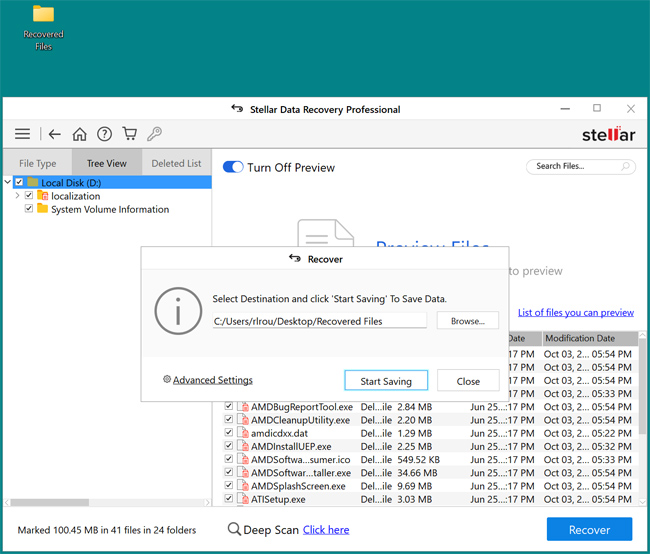This screenshot has height=554, width=650.
Task: Click the localization folder icon
Action: (x=42, y=195)
